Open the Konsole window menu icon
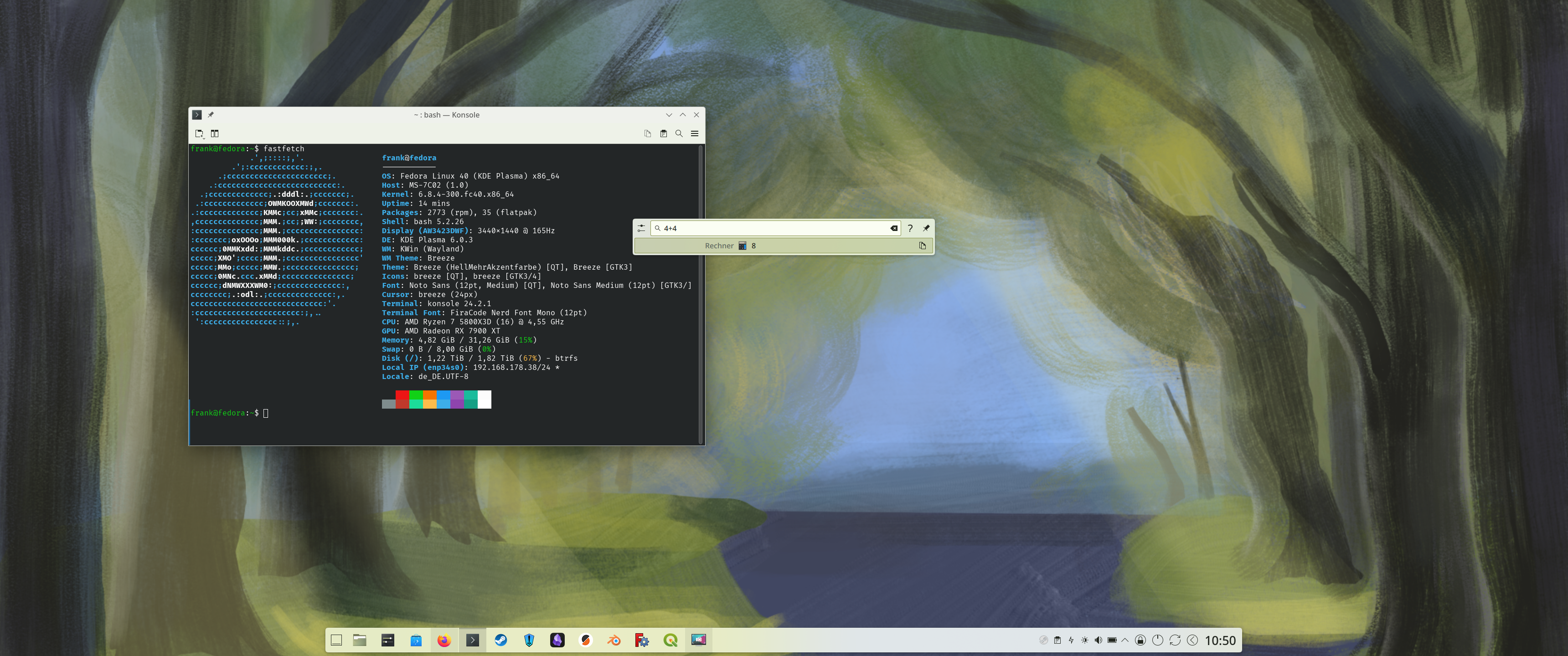The height and width of the screenshot is (656, 1568). click(x=196, y=114)
